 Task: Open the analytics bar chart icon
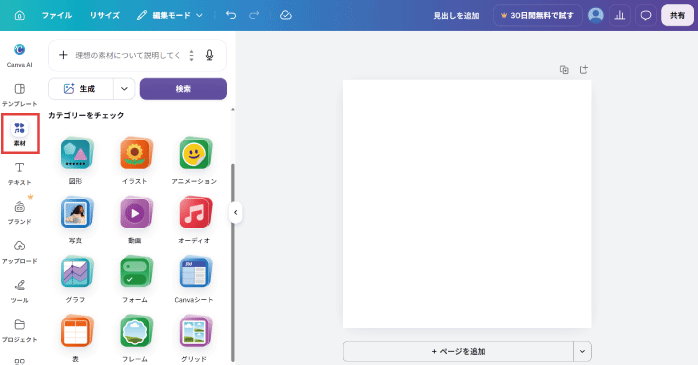(x=620, y=16)
